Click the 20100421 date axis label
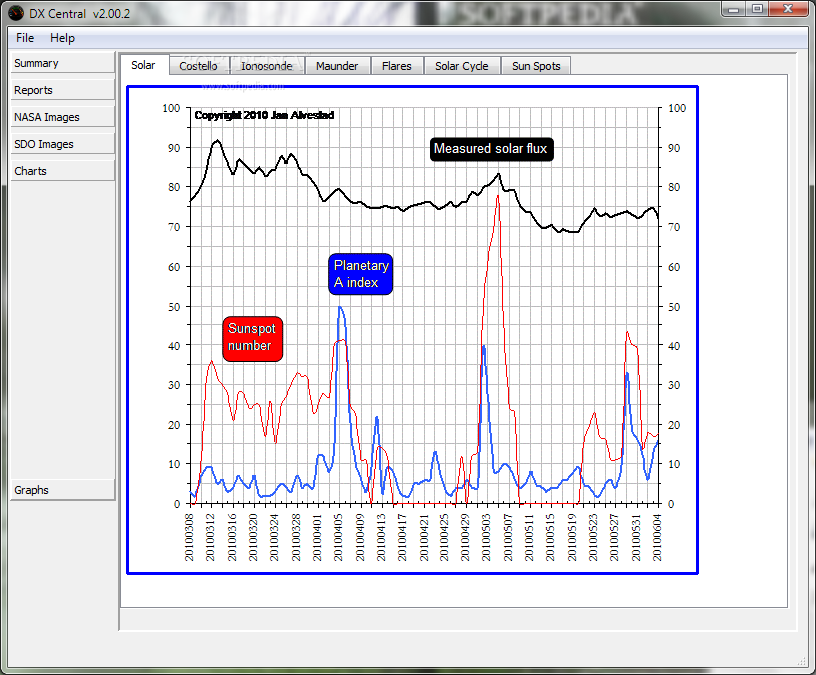The width and height of the screenshot is (816, 675). tap(424, 537)
